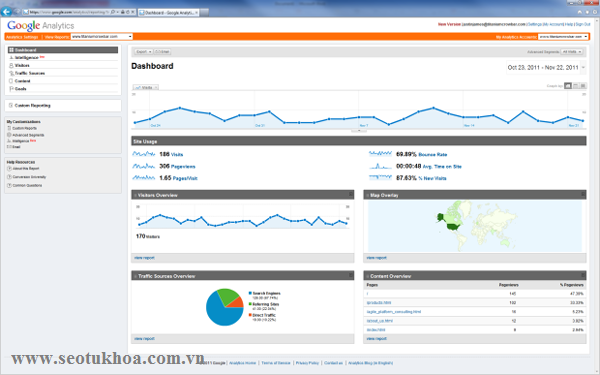Open the About this Report help link
Viewport: 600px width, 375px height.
(26, 169)
